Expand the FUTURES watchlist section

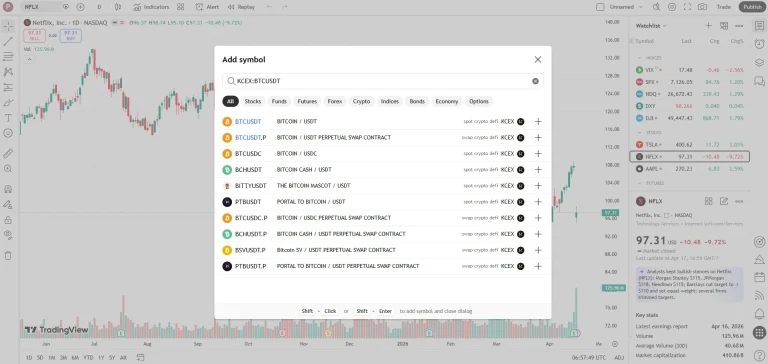639,183
